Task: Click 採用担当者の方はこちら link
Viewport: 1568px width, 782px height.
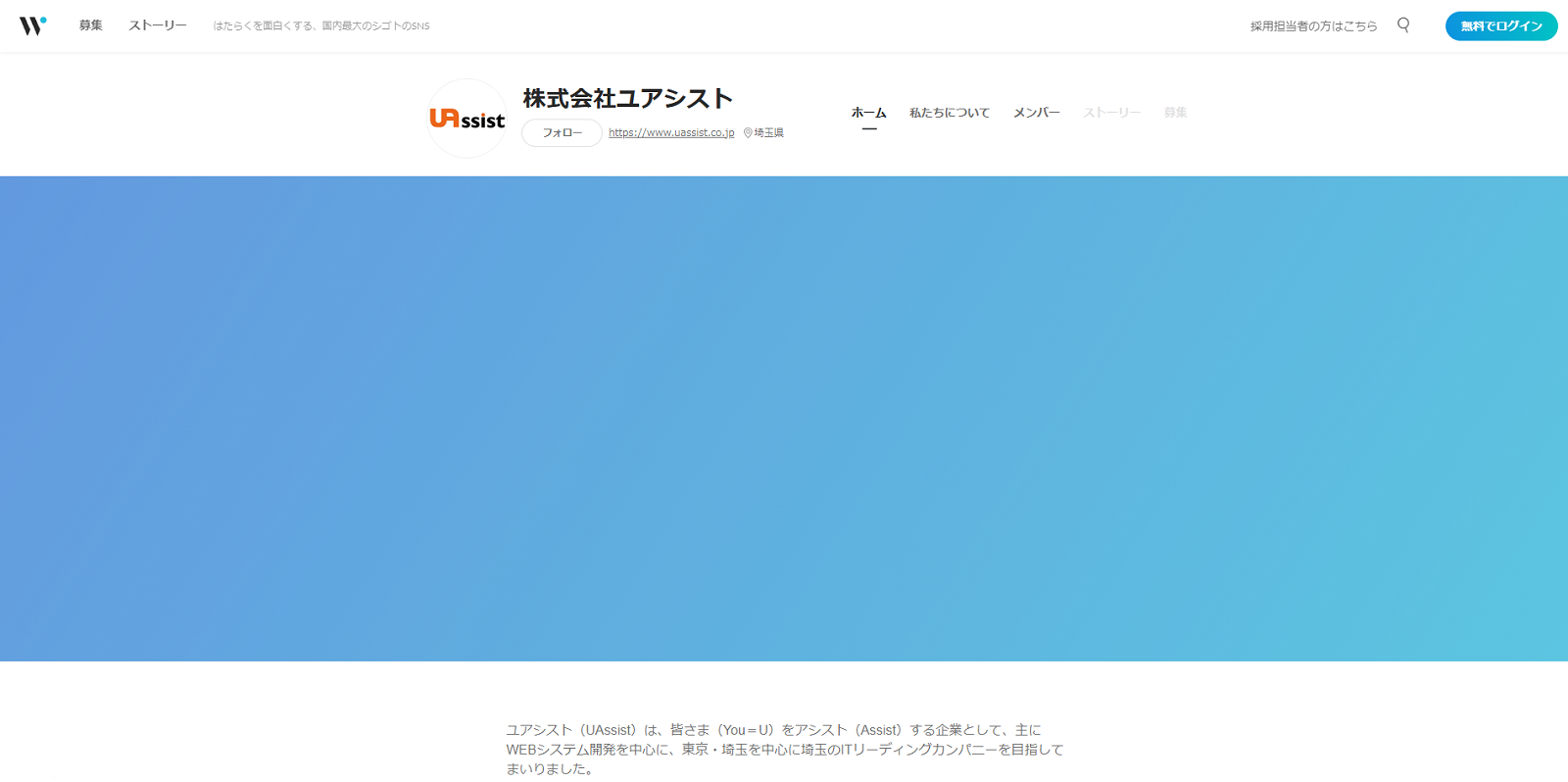Action: (1313, 26)
